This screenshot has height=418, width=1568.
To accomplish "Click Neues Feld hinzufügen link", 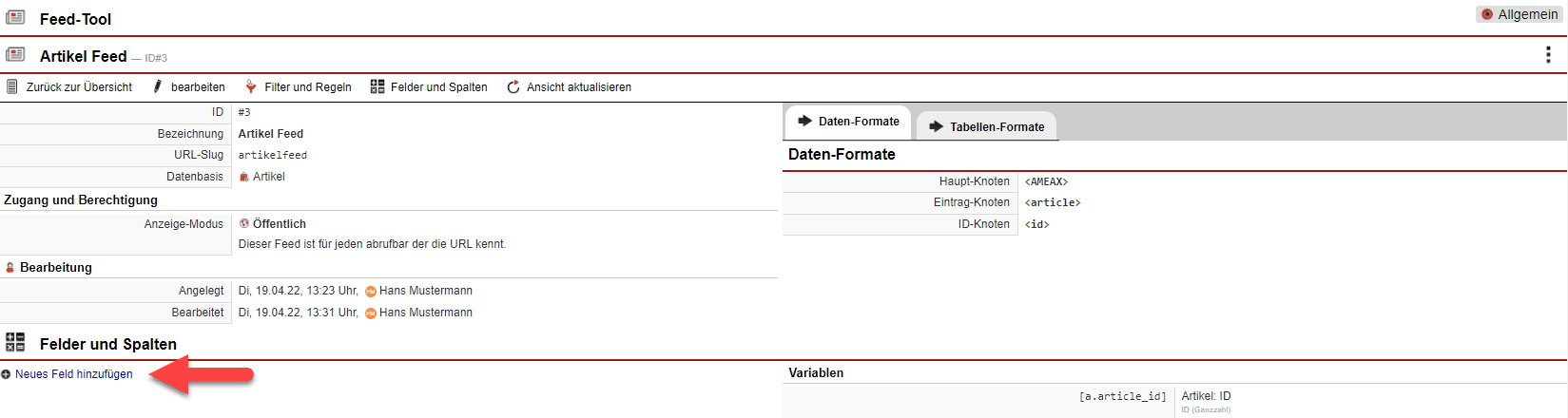I will (x=74, y=374).
